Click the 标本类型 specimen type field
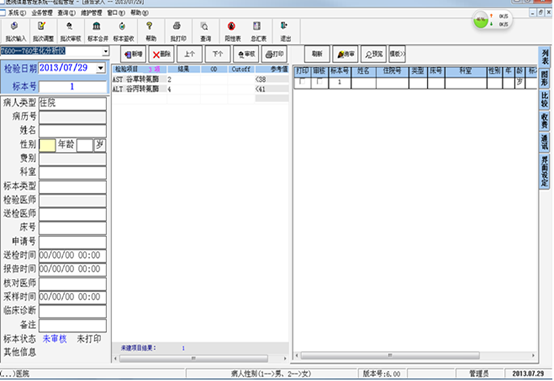This screenshot has height=381, width=554. 72,186
